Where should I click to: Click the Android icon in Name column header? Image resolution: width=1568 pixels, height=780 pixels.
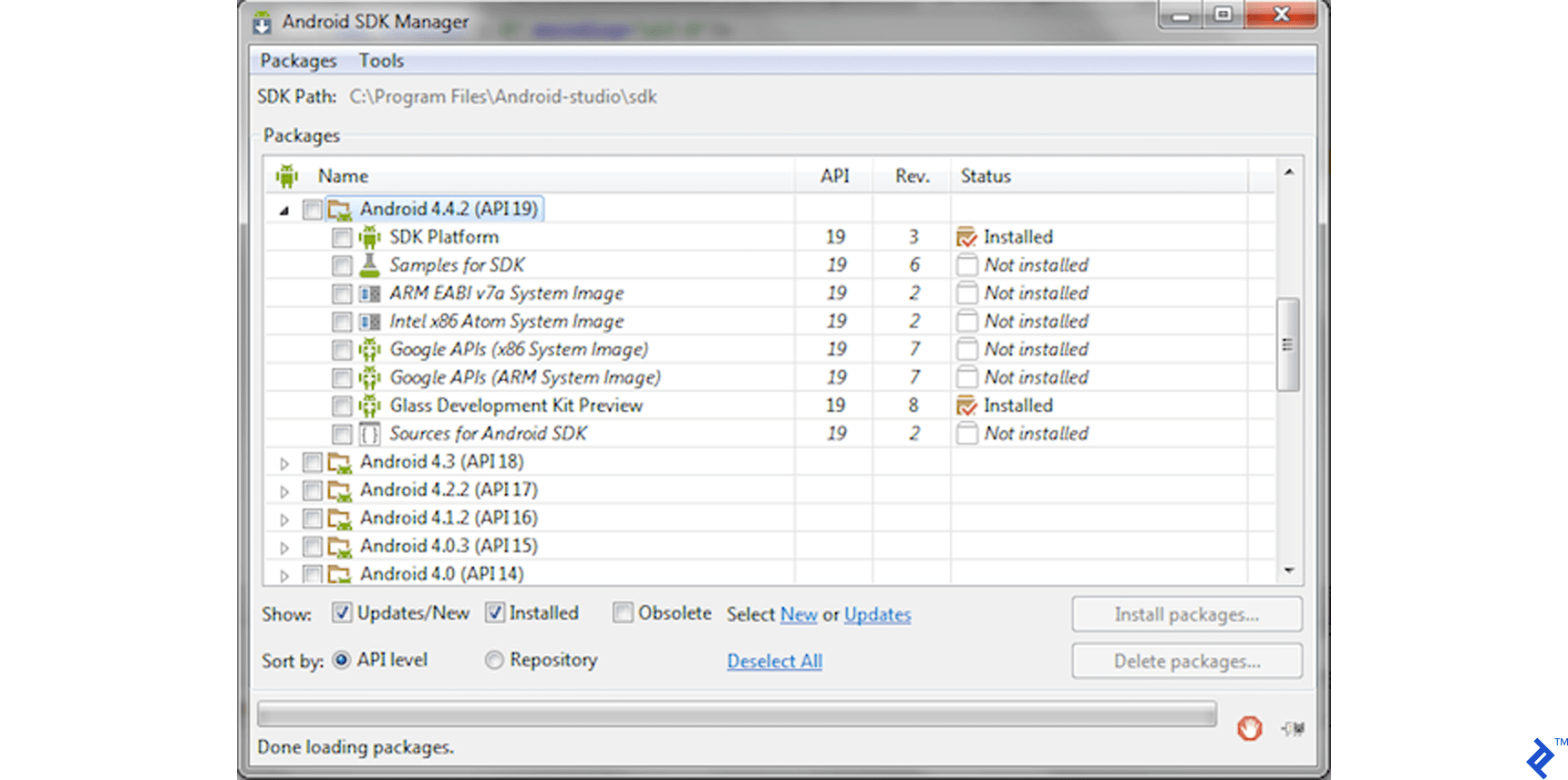coord(287,176)
